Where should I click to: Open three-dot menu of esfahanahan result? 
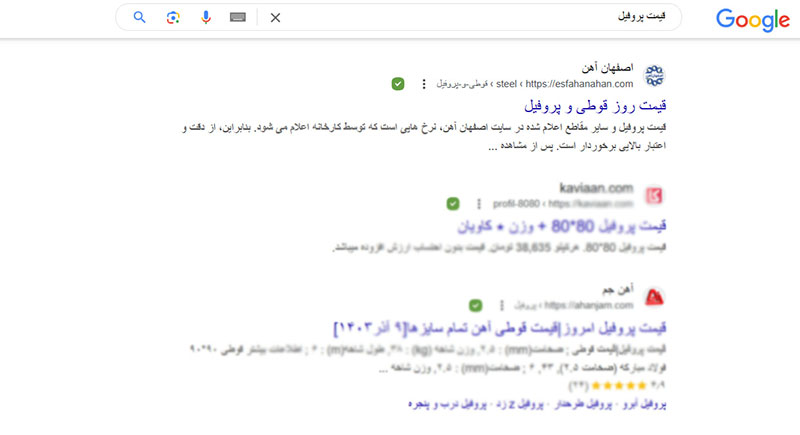coord(423,84)
